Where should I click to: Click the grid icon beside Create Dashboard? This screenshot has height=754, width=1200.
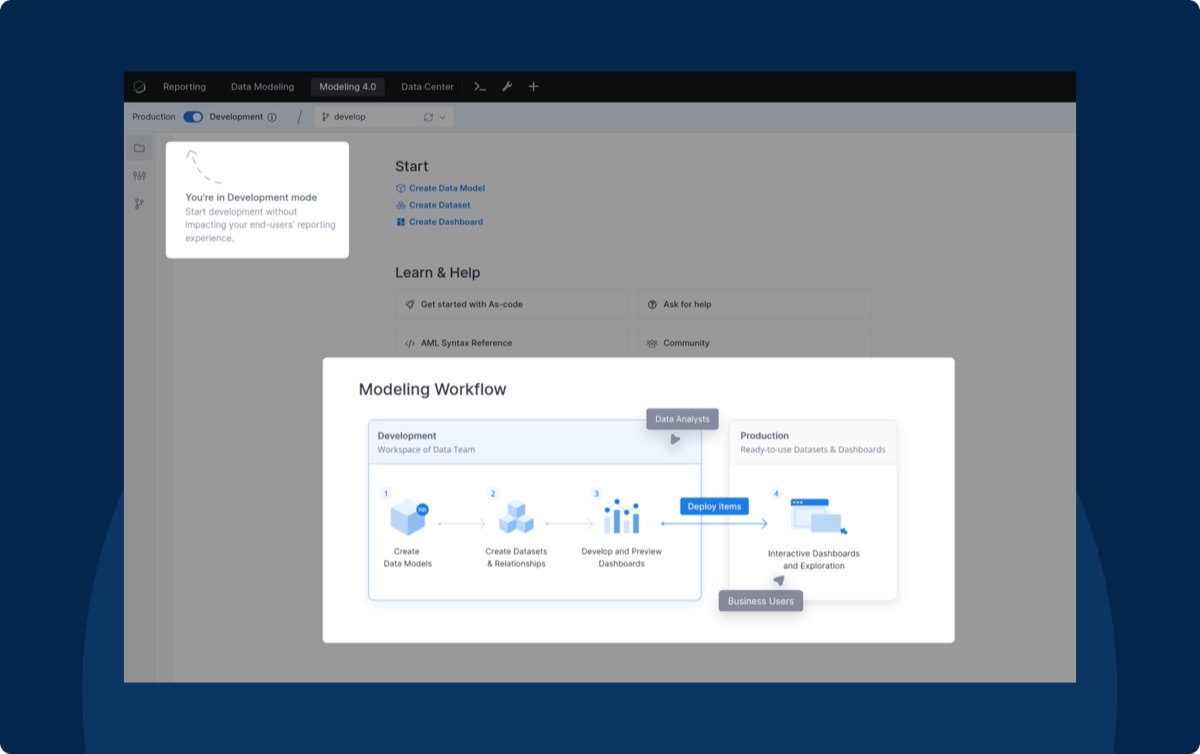tap(401, 222)
